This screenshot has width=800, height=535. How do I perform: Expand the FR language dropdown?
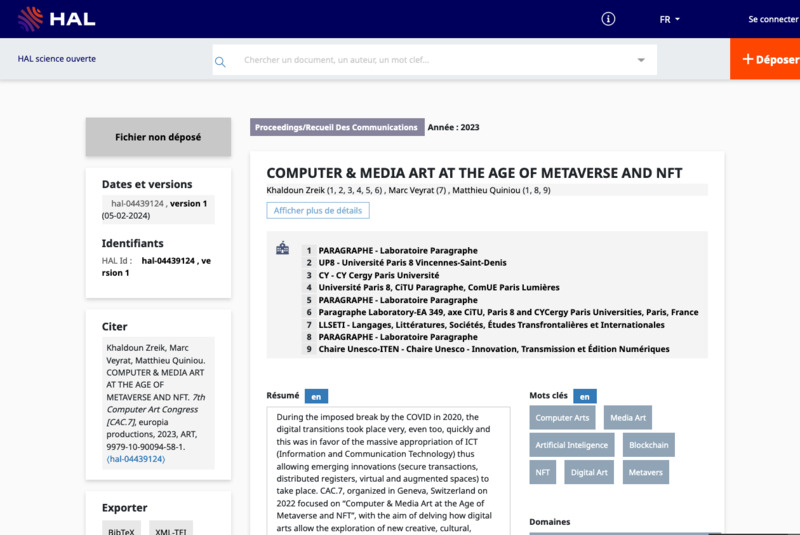[x=669, y=19]
